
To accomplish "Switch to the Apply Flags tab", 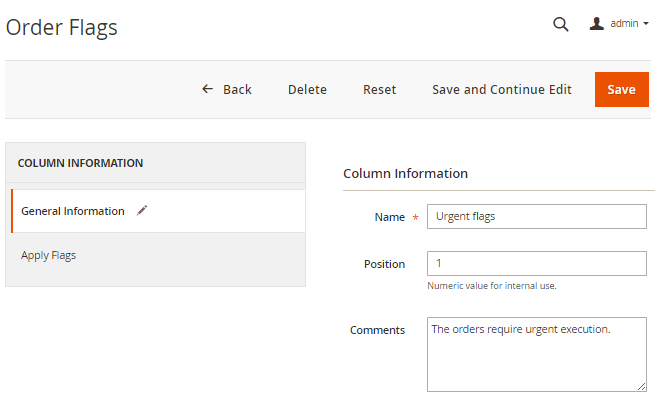I will tap(49, 256).
